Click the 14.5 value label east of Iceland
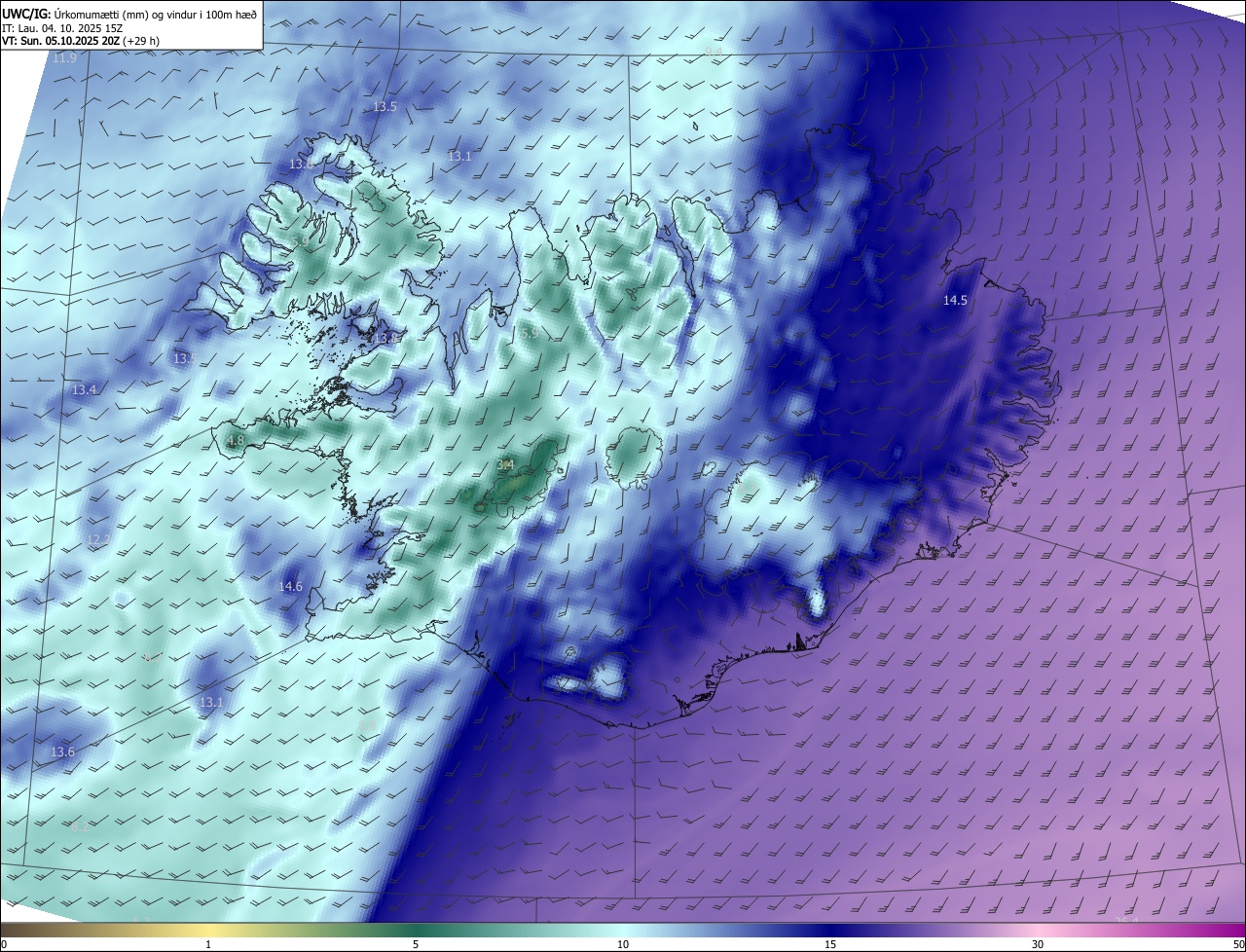The width and height of the screenshot is (1246, 952). click(x=955, y=301)
